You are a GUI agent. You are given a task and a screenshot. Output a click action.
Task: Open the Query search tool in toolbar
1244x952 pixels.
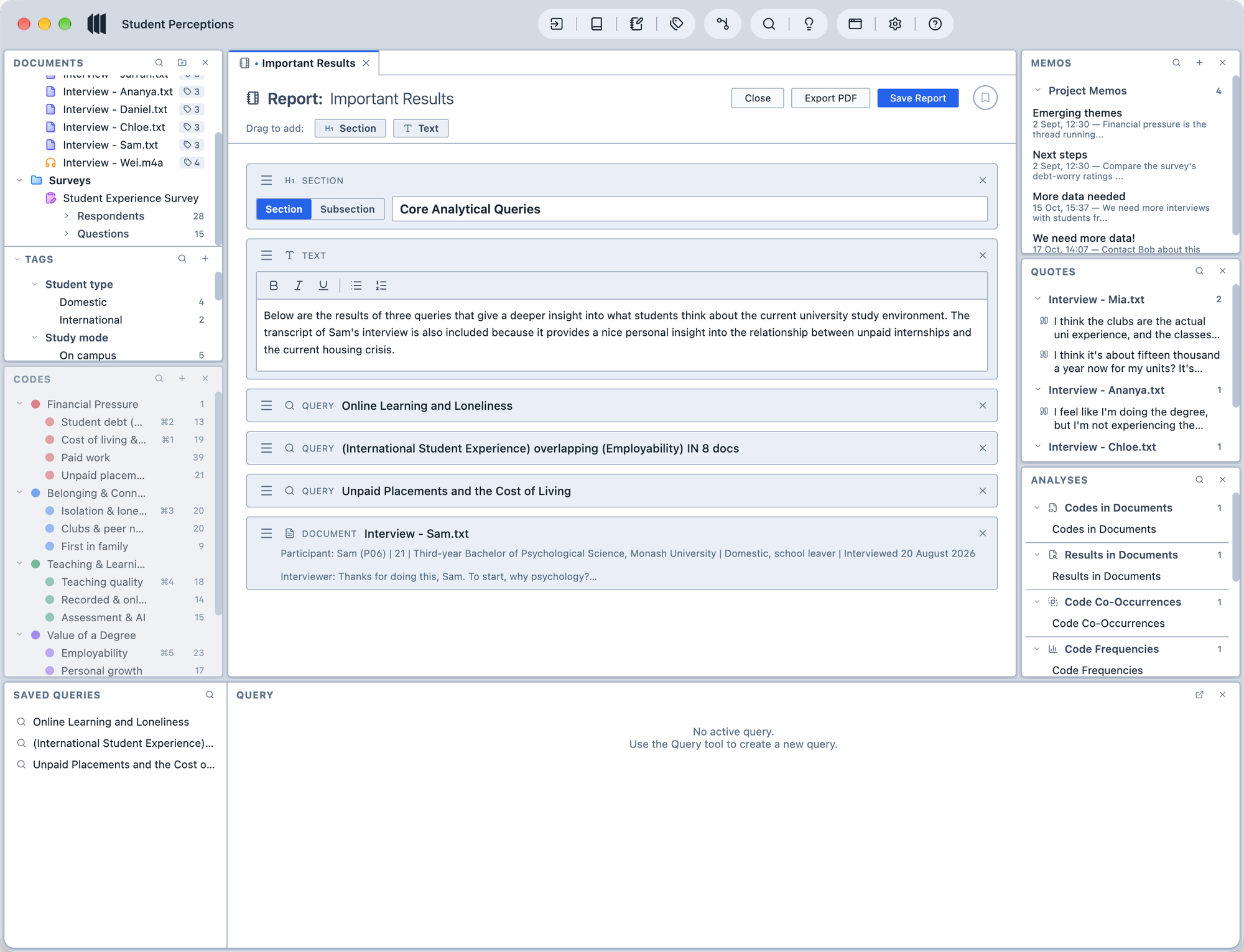coord(769,24)
